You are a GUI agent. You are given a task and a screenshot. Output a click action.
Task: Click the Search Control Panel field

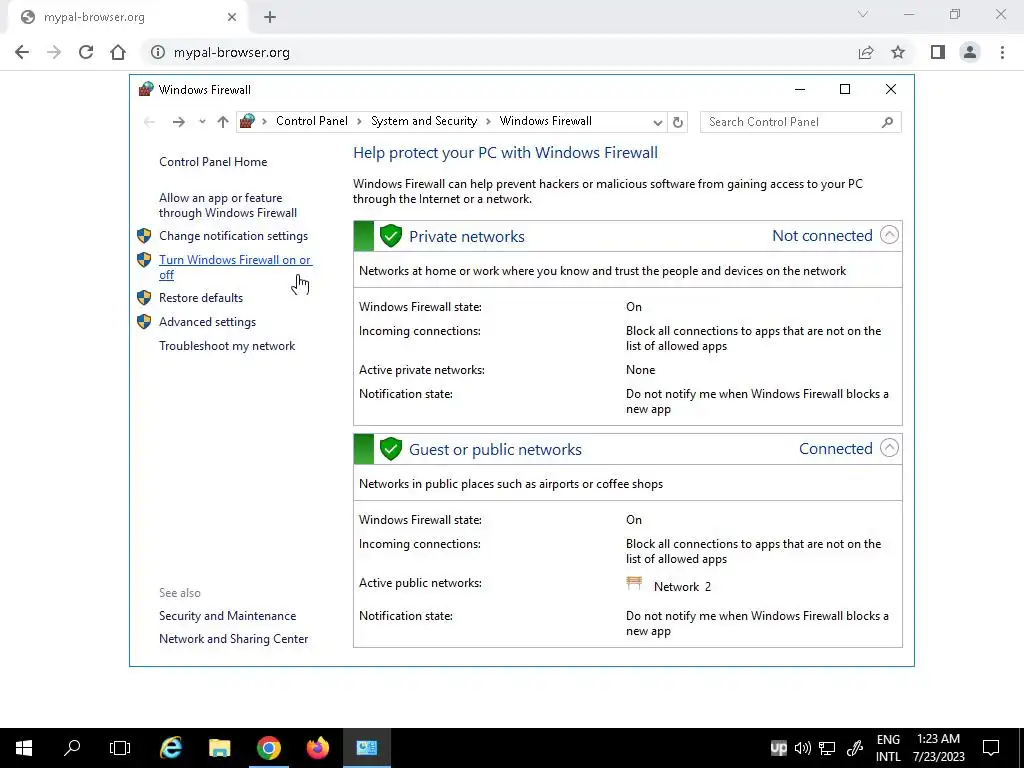[801, 122]
